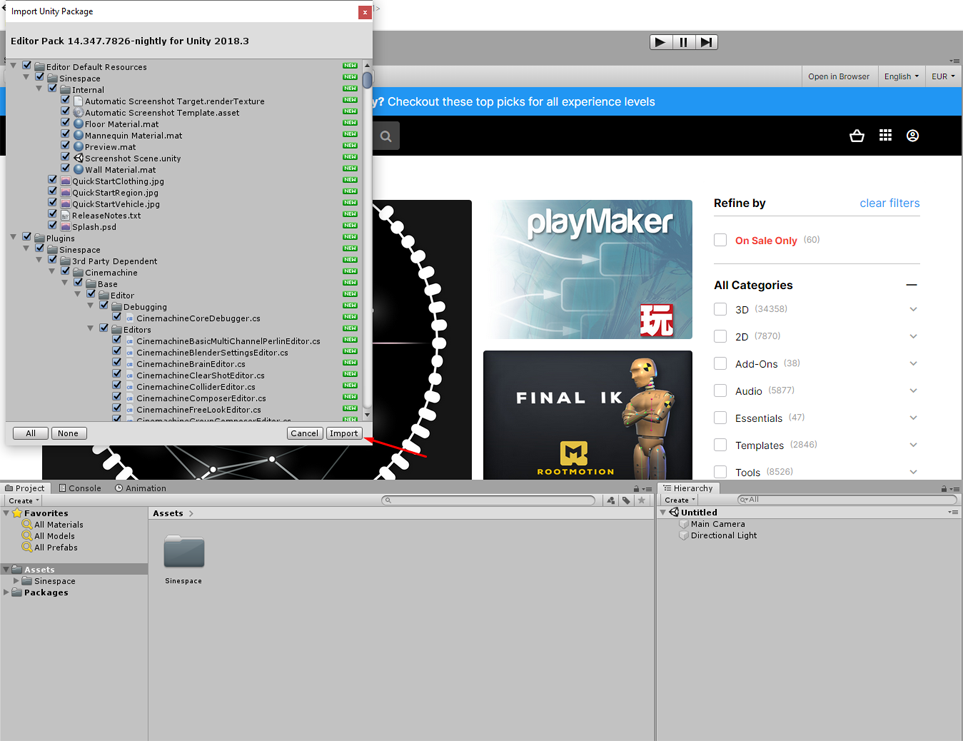Expand the 2D category chevron
The width and height of the screenshot is (963, 741).
coord(913,336)
